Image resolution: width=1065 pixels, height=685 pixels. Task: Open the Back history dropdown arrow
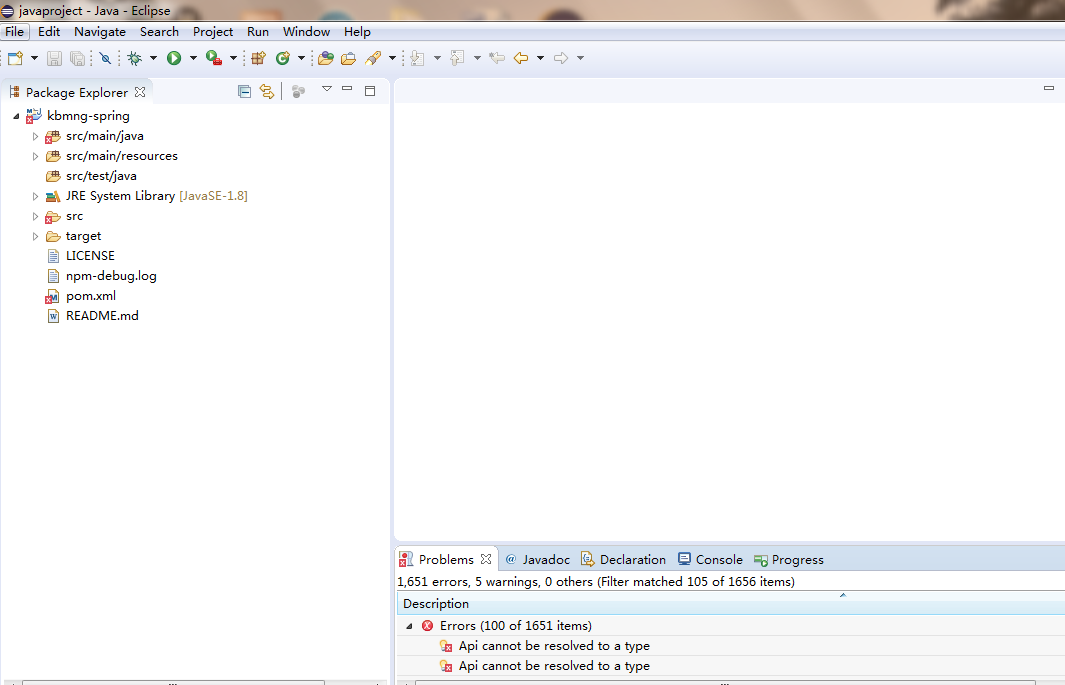pyautogui.click(x=541, y=58)
